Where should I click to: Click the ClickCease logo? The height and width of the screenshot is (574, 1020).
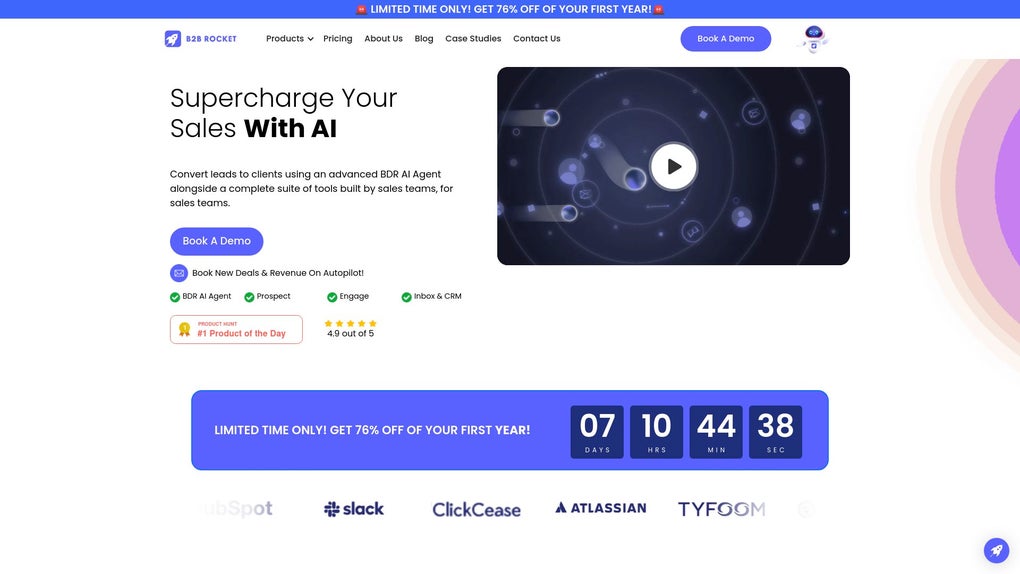tap(476, 510)
